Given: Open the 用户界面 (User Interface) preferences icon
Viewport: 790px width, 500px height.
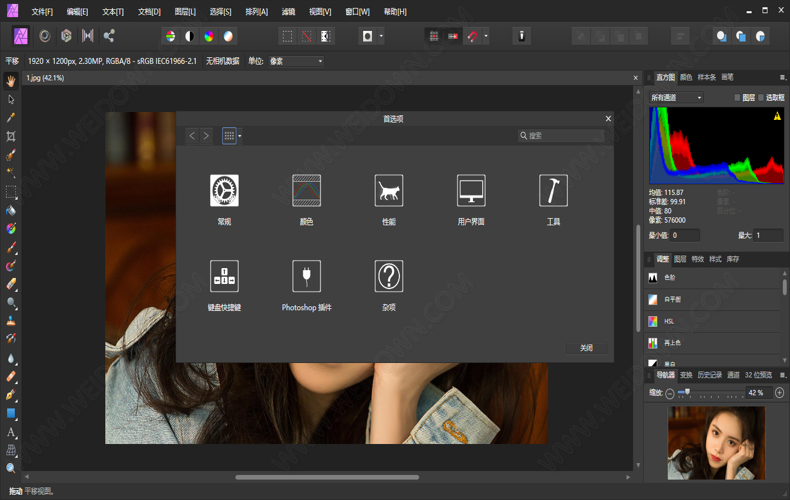Looking at the screenshot, I should click(471, 191).
